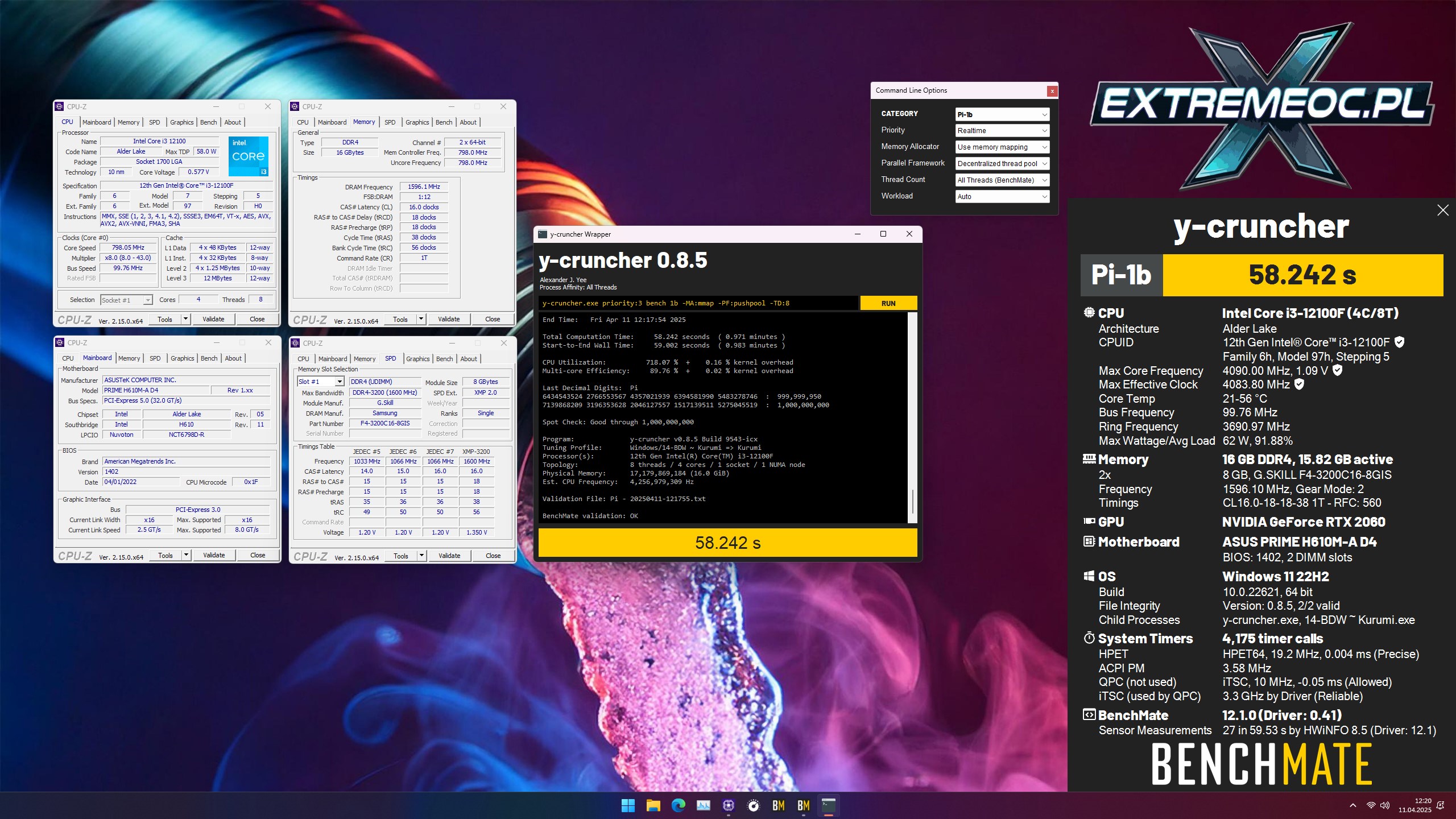Viewport: 1456px width, 819px height.
Task: Open the Socket #1 selection dropdown
Action: point(126,300)
